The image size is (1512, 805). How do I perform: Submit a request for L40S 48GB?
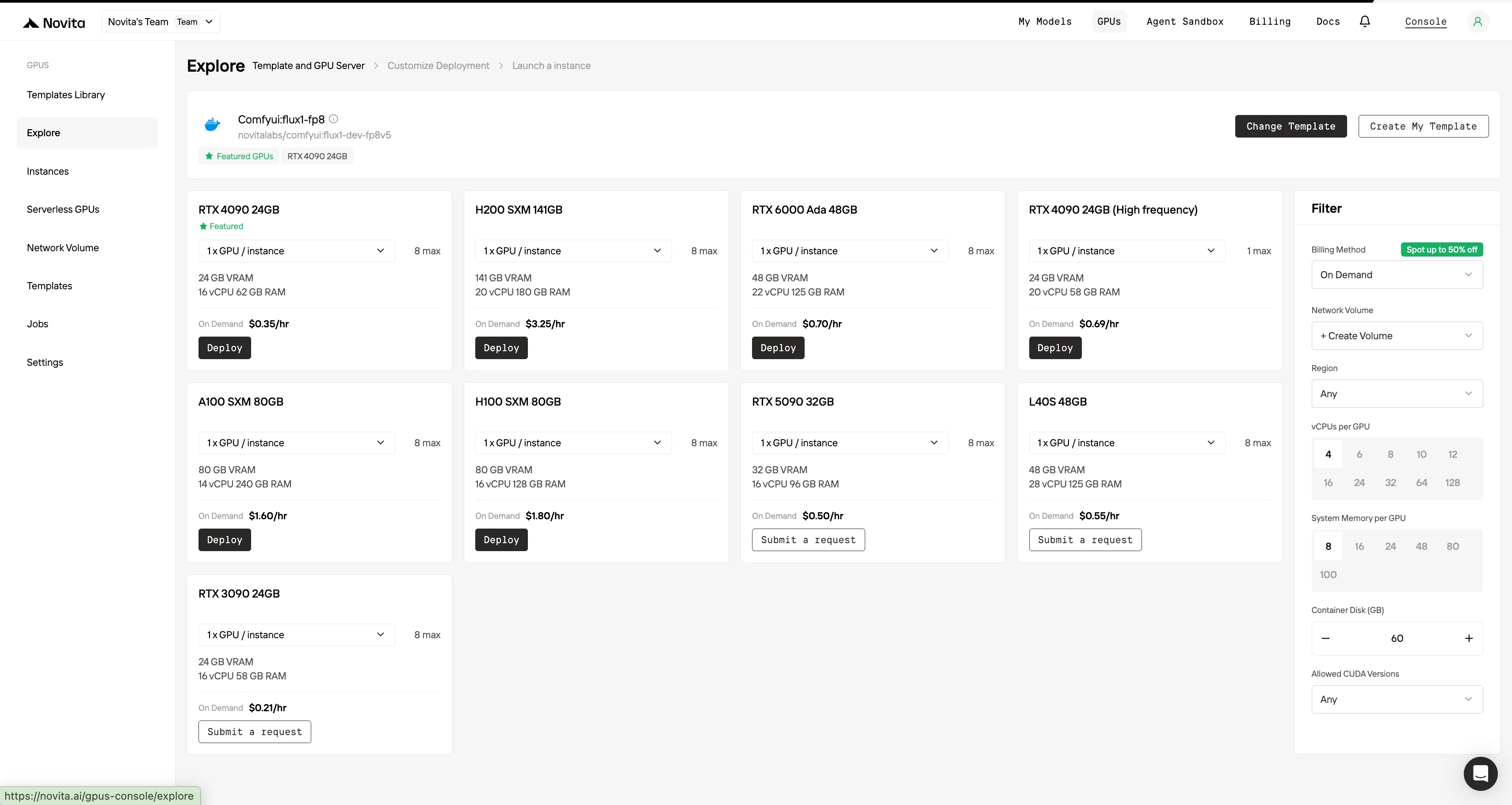tap(1085, 540)
